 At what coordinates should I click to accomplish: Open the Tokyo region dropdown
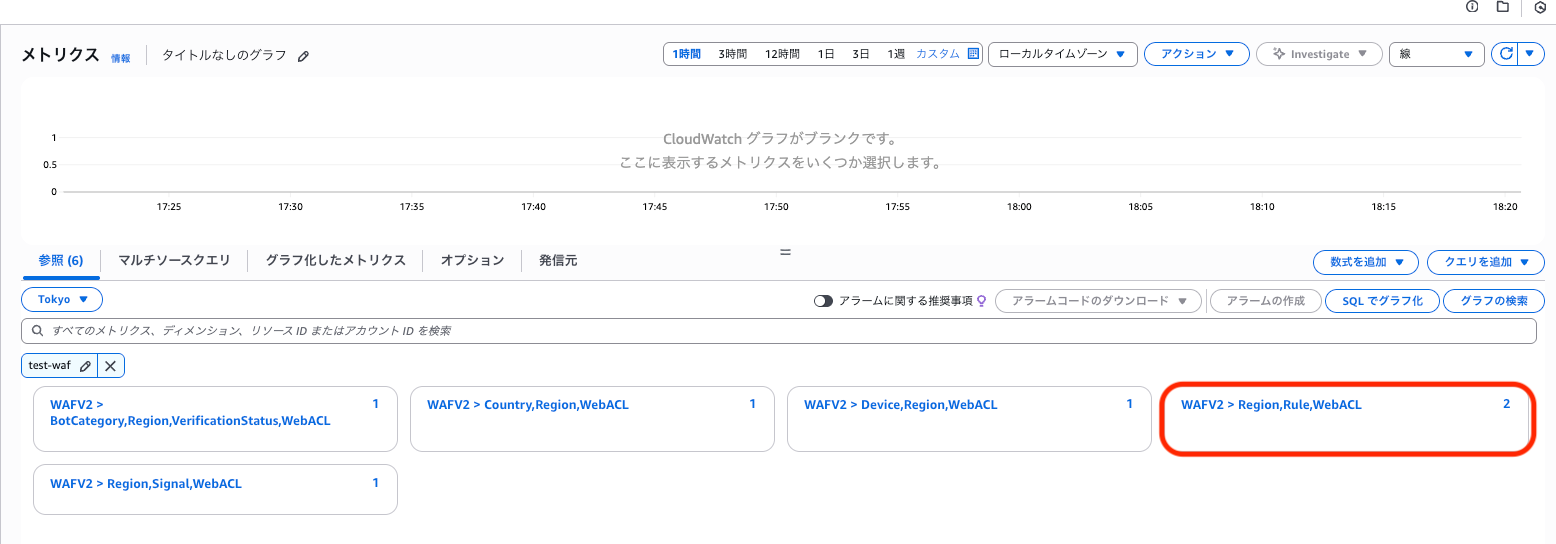point(62,299)
